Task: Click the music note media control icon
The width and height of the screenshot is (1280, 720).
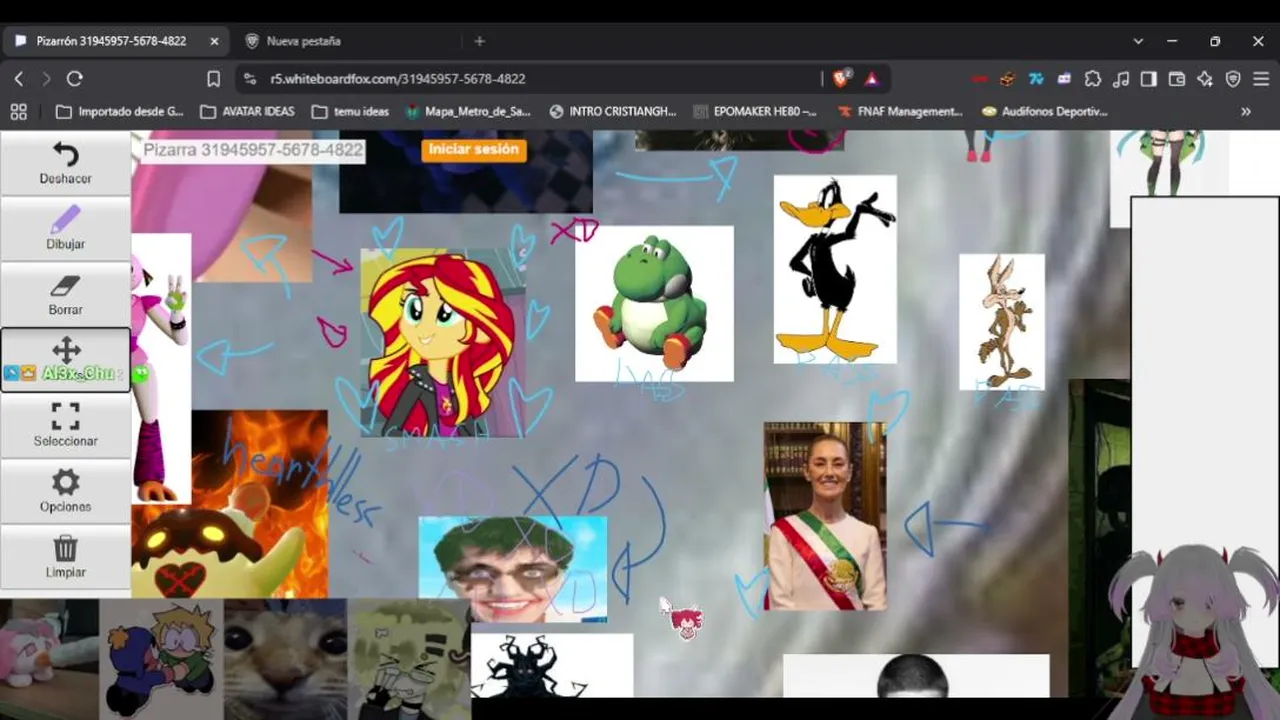Action: (x=1121, y=78)
